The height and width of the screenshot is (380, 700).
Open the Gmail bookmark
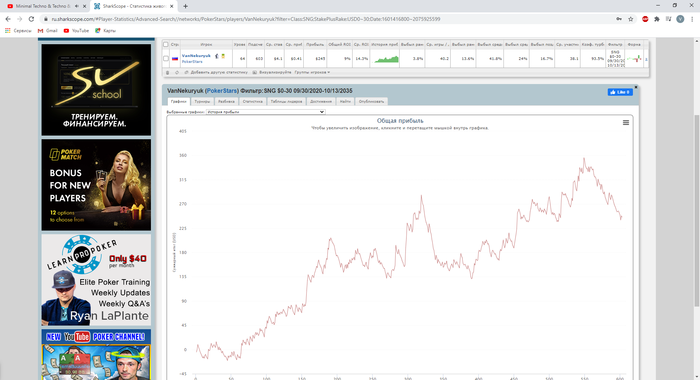coord(48,31)
